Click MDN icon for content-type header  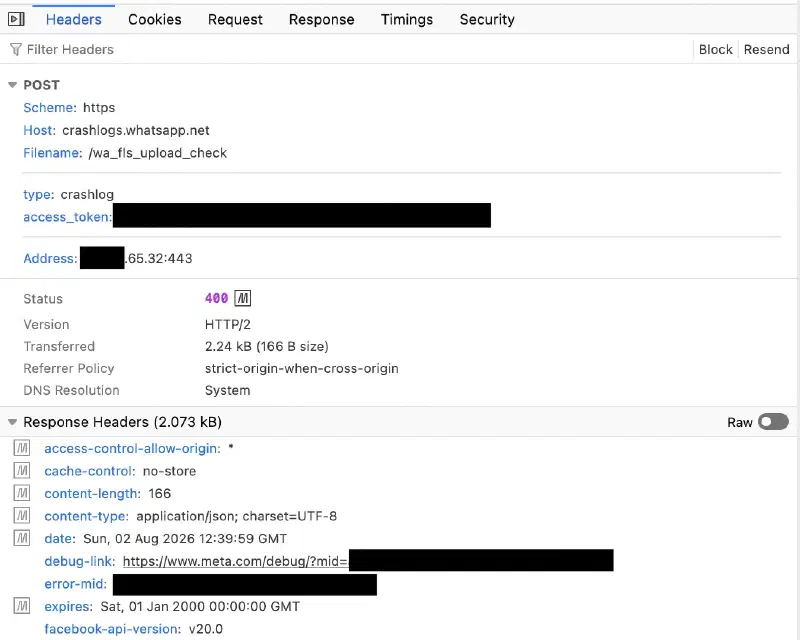tap(21, 515)
